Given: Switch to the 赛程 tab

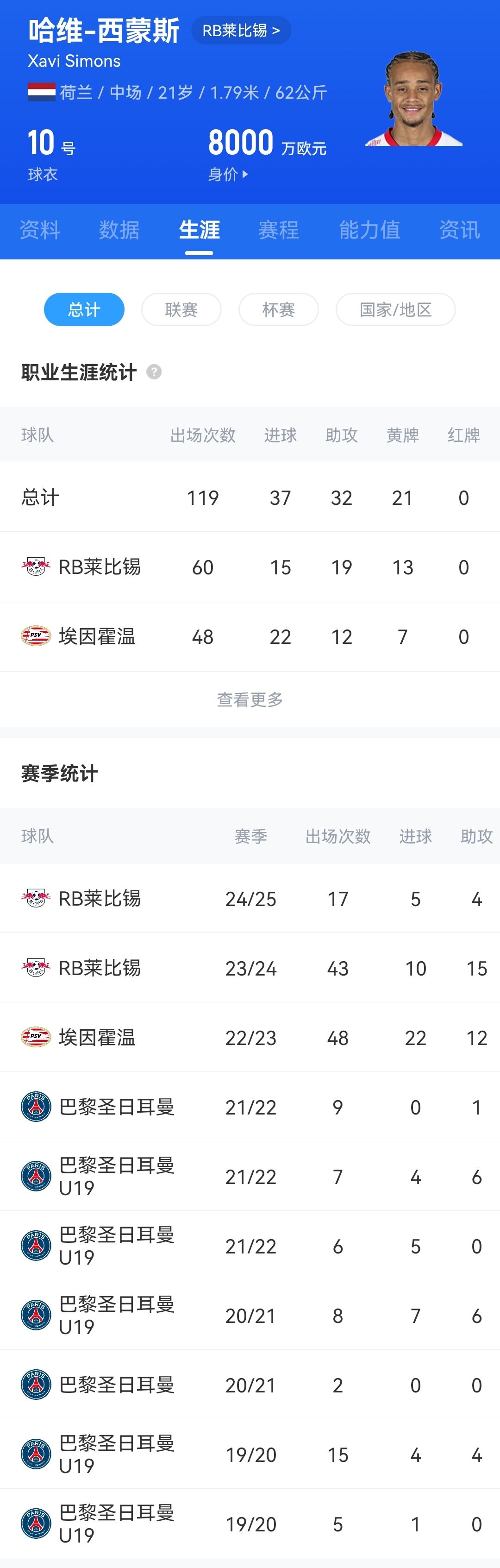Looking at the screenshot, I should pyautogui.click(x=279, y=230).
